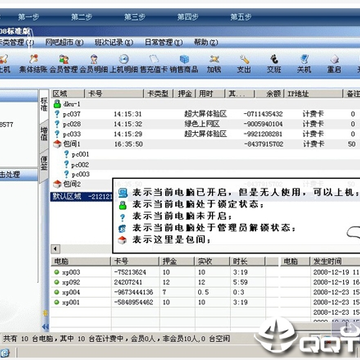
Task: Click card number -75213624
Action: coord(130,272)
